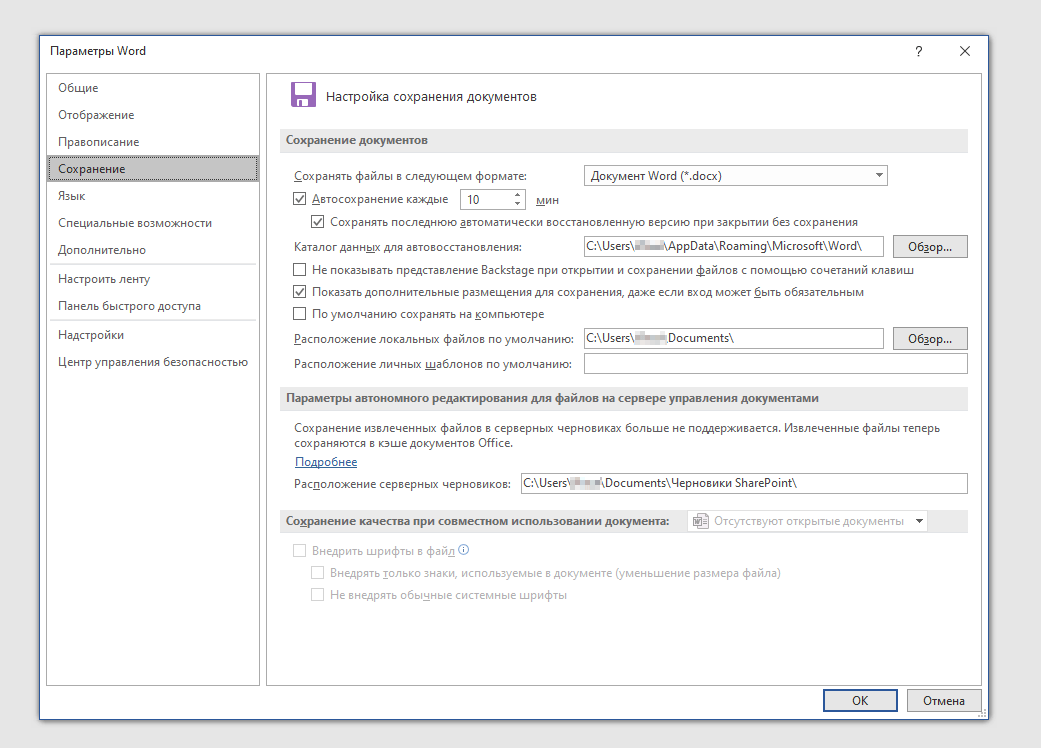Open the Подробнее link

326,462
